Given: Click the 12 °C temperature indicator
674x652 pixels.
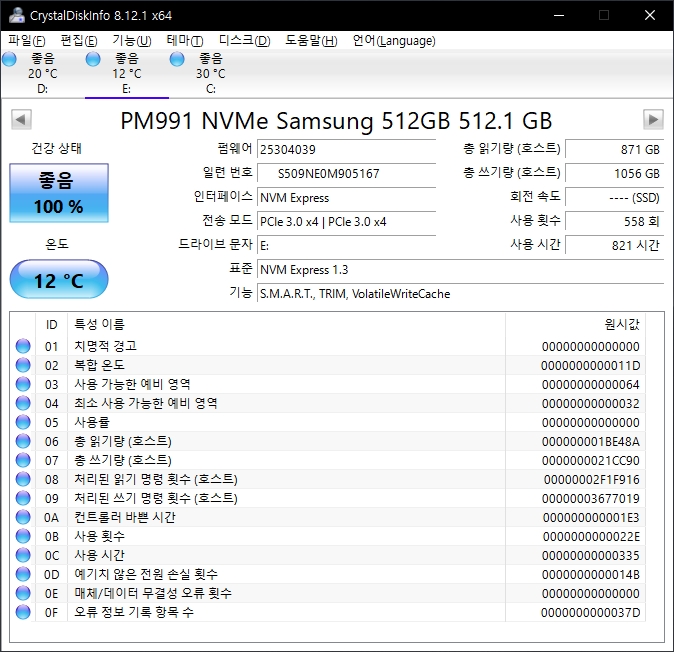Looking at the screenshot, I should coord(59,280).
